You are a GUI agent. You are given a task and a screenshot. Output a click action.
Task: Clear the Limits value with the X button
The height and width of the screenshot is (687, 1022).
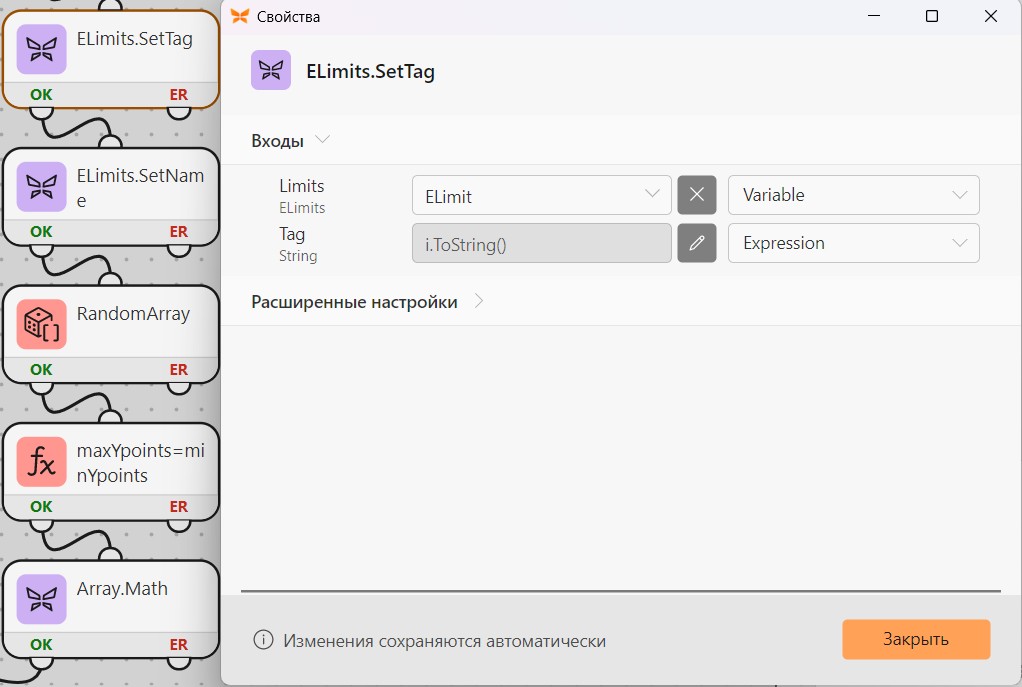[697, 195]
